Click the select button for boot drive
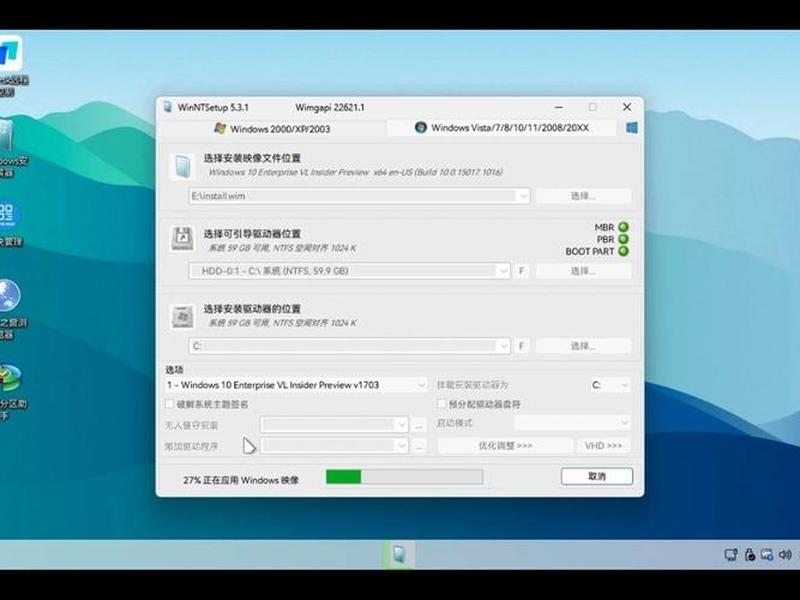The width and height of the screenshot is (800, 600). (x=583, y=271)
